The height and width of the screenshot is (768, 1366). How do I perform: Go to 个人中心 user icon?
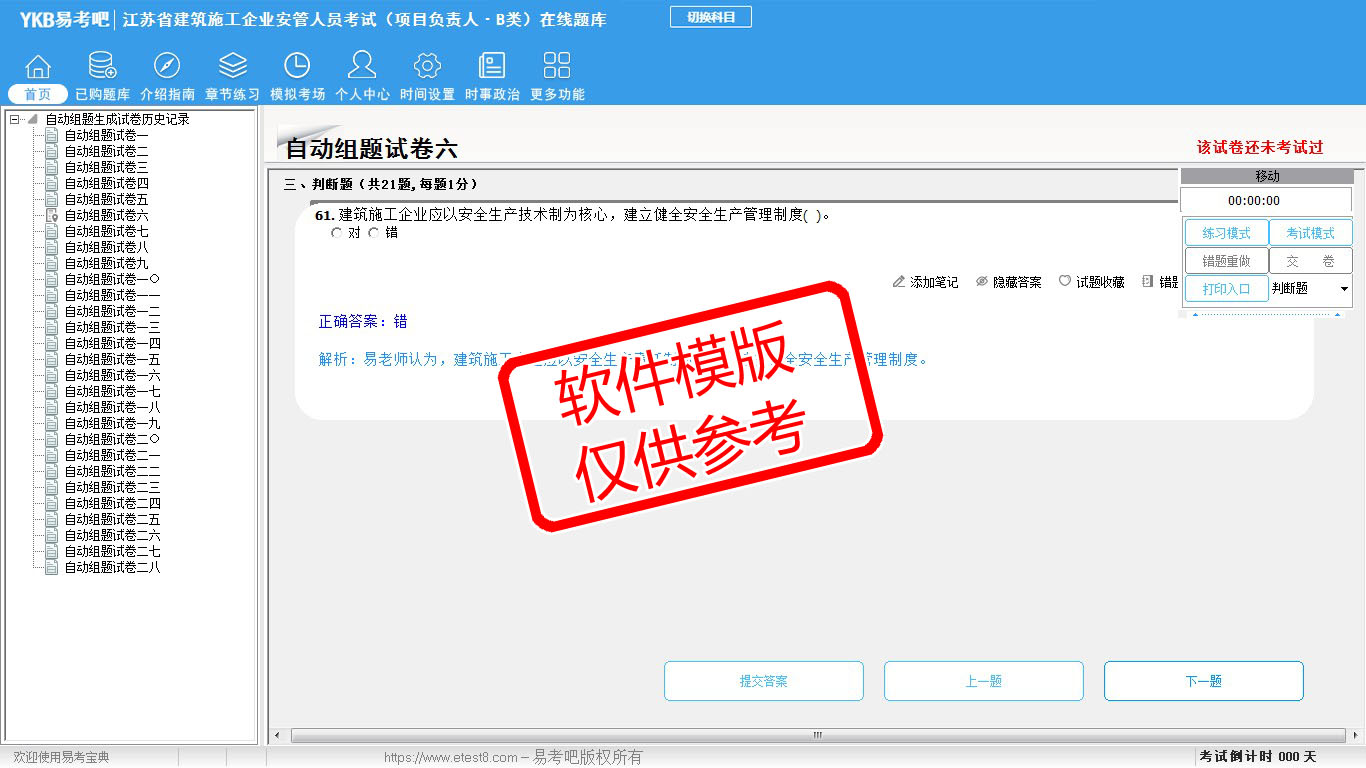pos(362,67)
